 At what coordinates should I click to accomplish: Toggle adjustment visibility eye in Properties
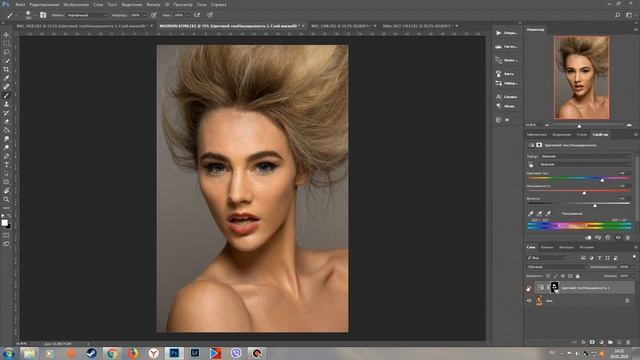click(618, 238)
